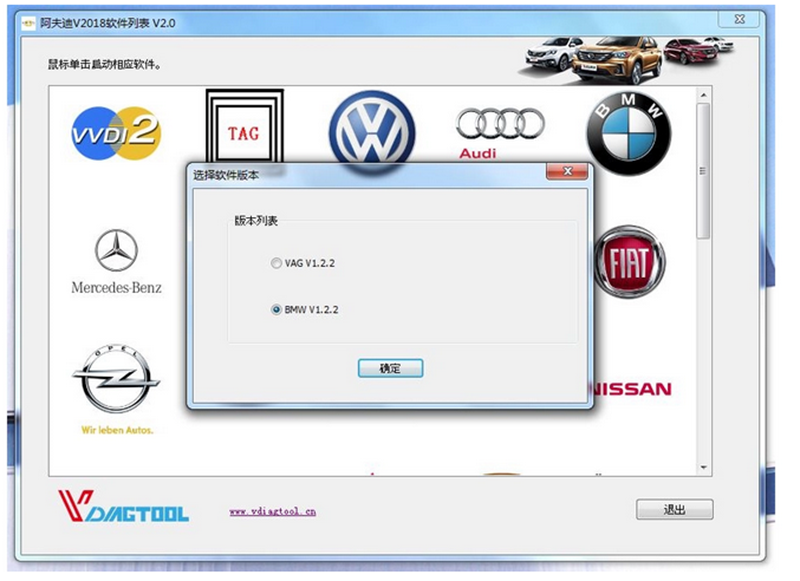Click the VDIAGTOOL brand logo

coord(123,506)
